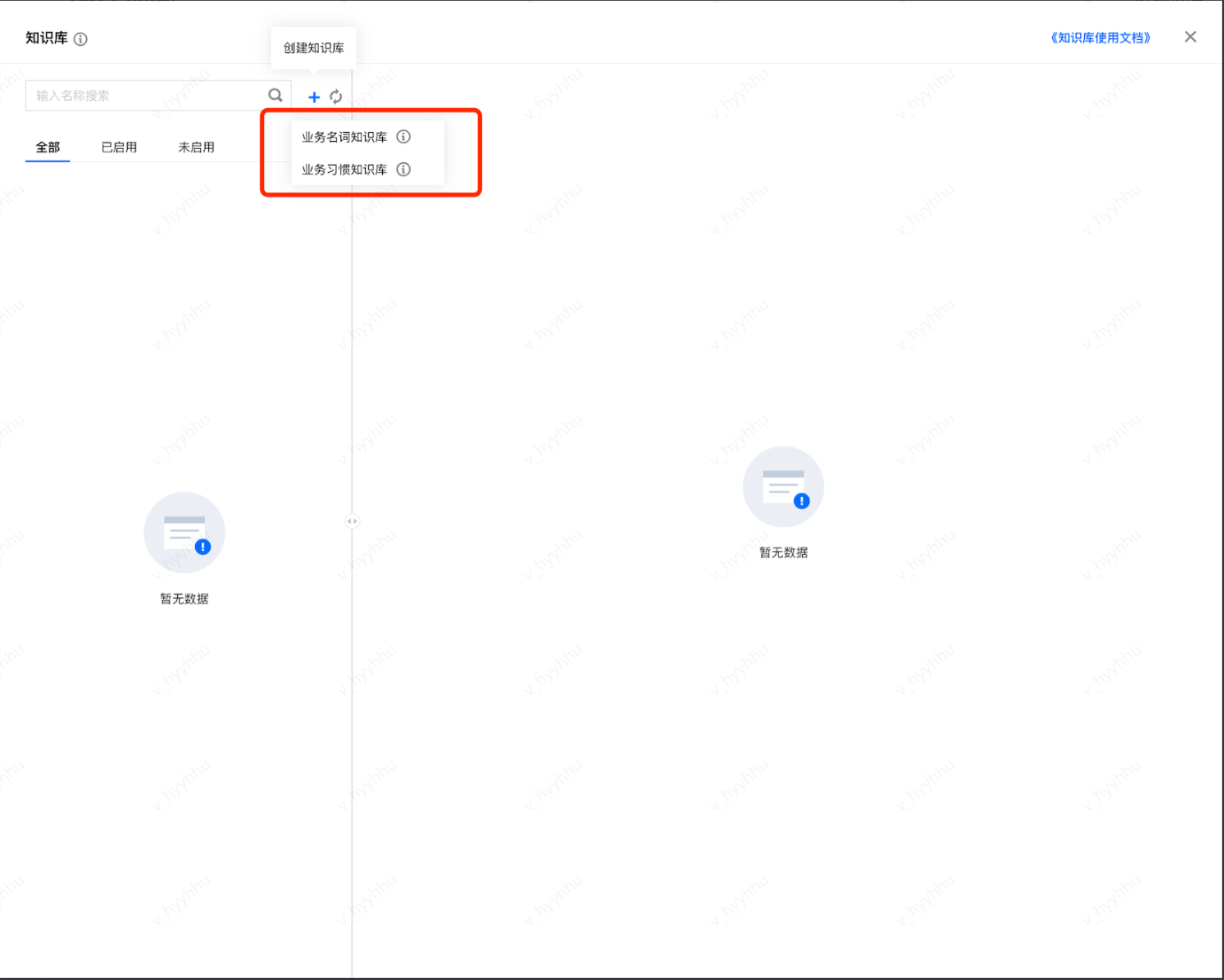Click the panel divider collapse handle
The height and width of the screenshot is (980, 1224).
[x=352, y=521]
